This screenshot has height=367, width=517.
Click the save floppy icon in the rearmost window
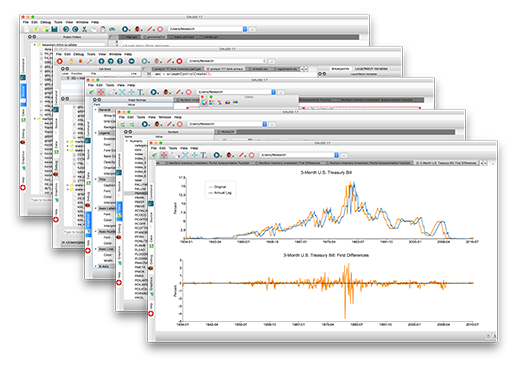tap(54, 29)
